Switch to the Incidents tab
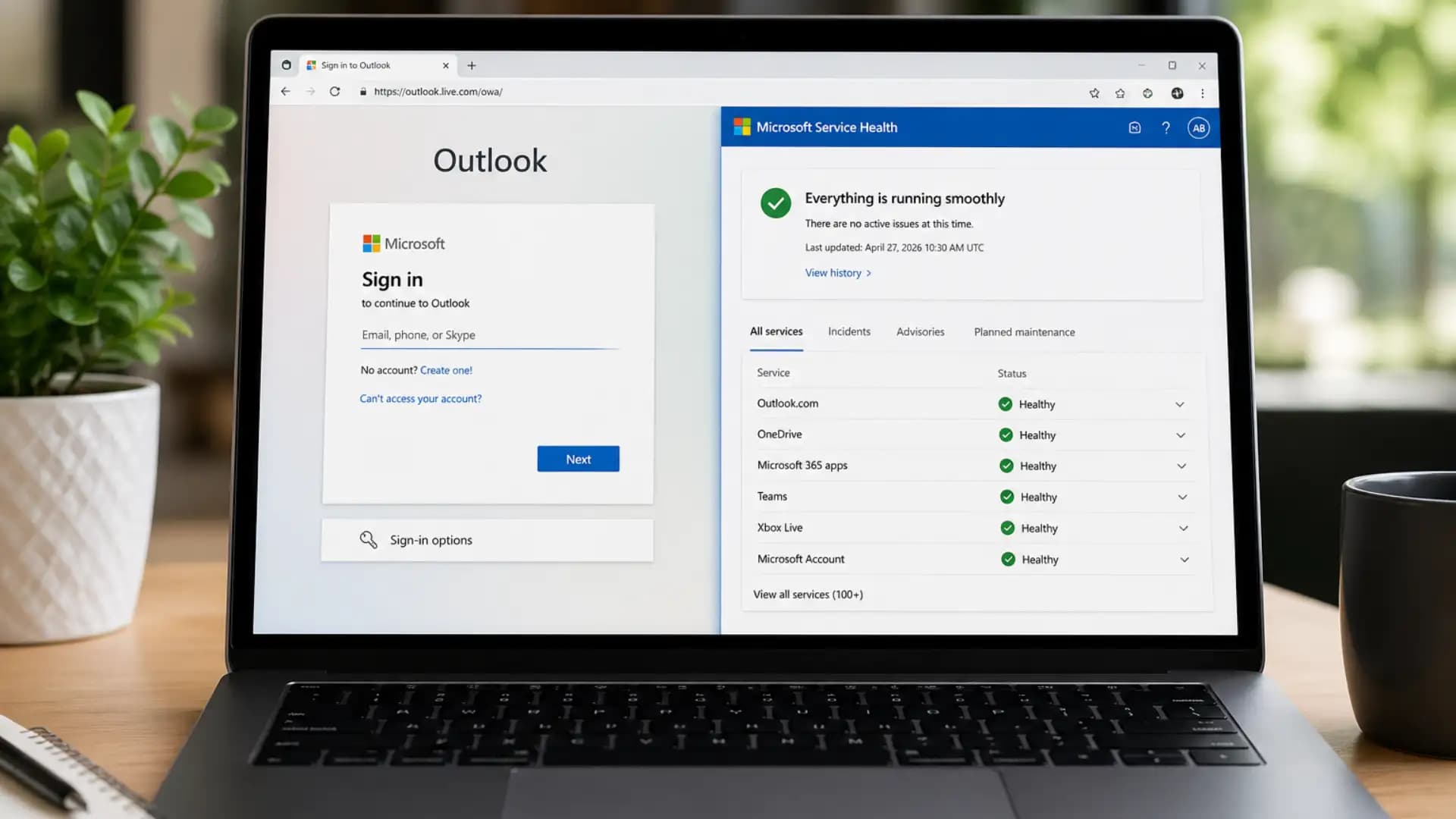The image size is (1456, 819). (x=849, y=331)
